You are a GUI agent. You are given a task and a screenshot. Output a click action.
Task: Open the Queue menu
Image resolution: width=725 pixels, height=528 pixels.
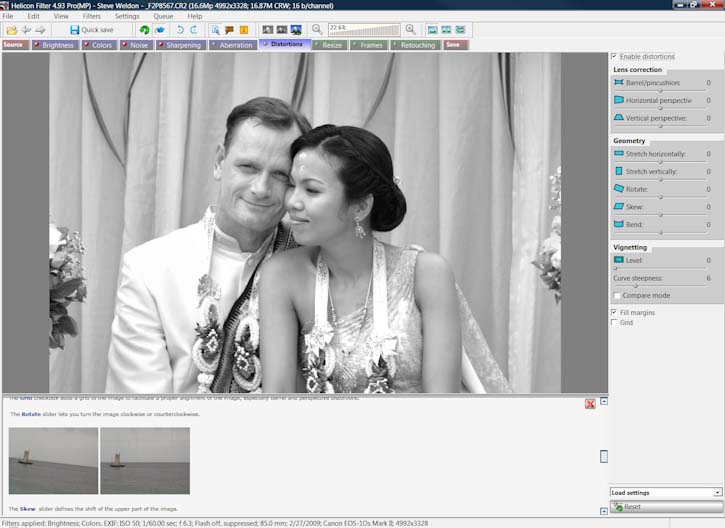point(163,16)
